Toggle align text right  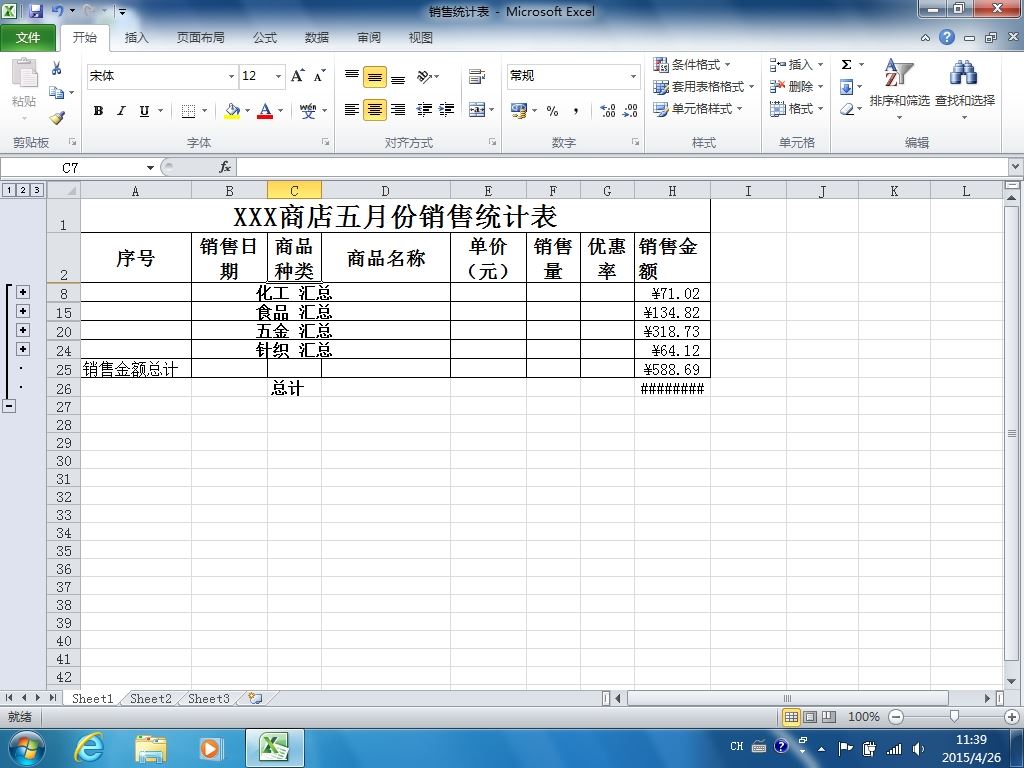point(398,110)
